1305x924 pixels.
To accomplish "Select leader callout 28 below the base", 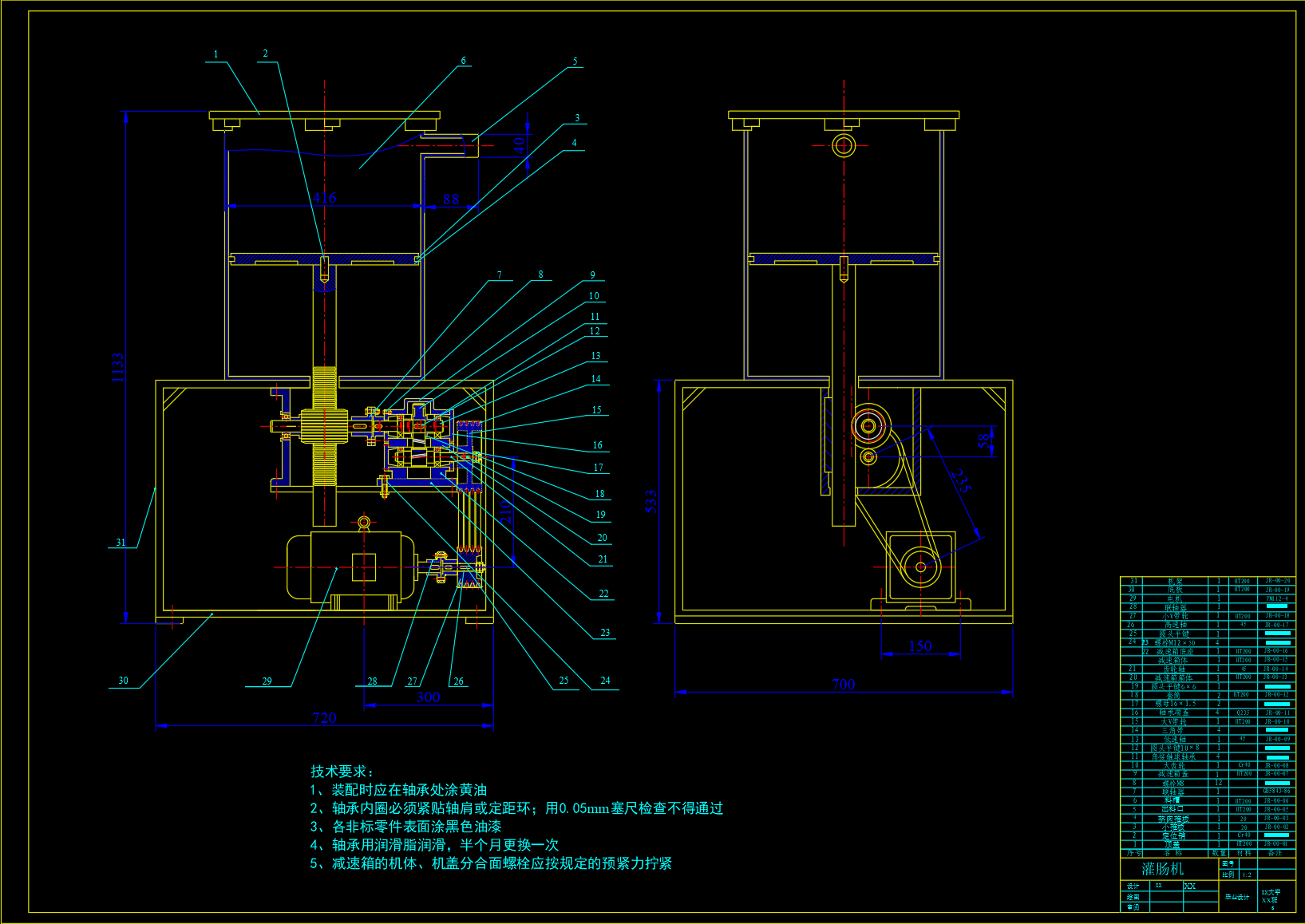I will pos(373,681).
